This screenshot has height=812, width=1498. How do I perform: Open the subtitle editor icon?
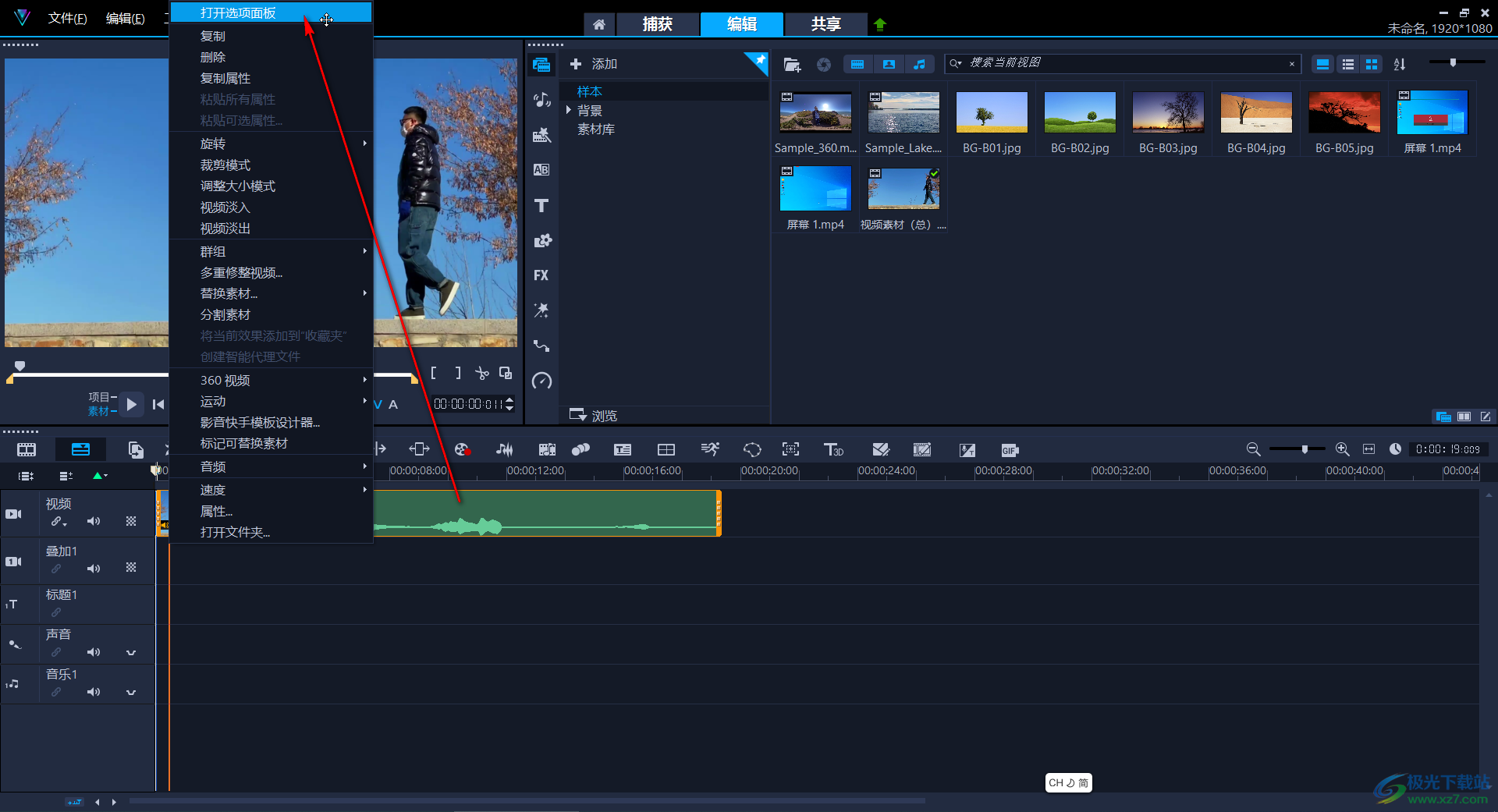coord(623,449)
